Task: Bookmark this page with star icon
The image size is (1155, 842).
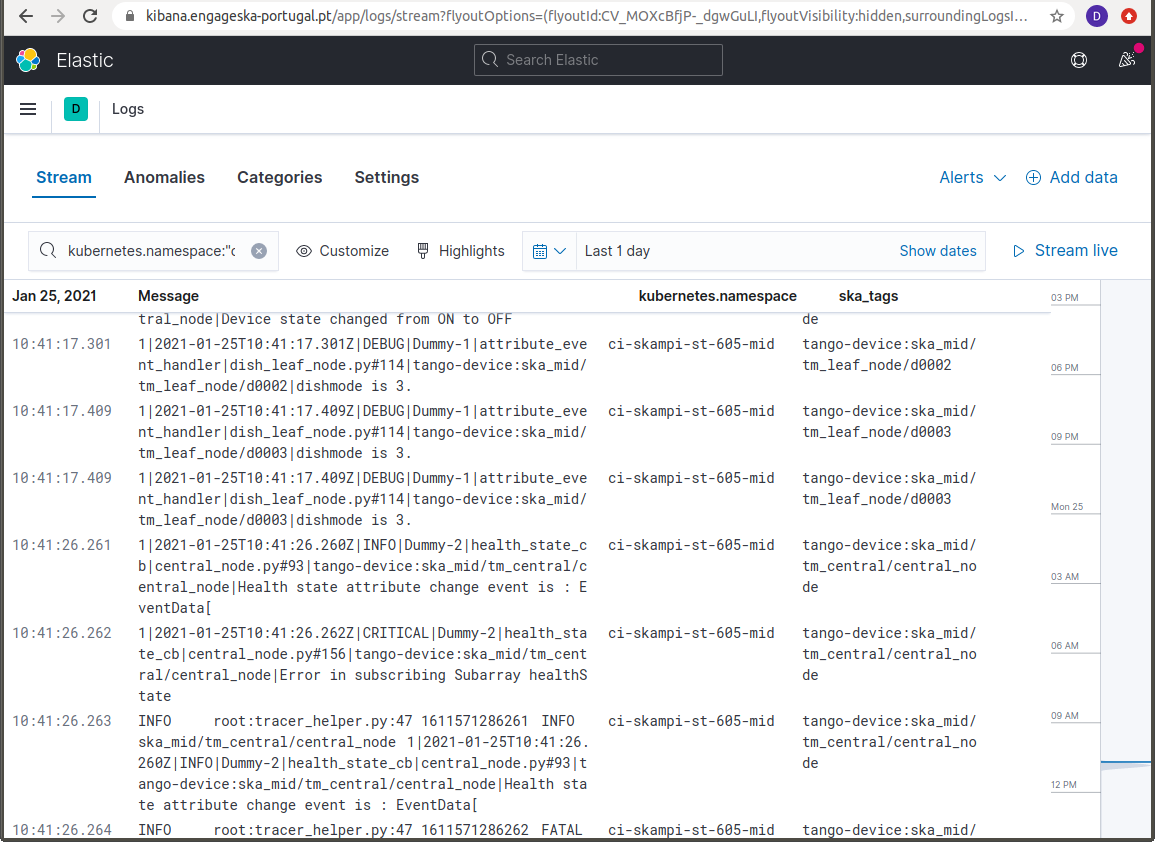Action: pos(1057,16)
